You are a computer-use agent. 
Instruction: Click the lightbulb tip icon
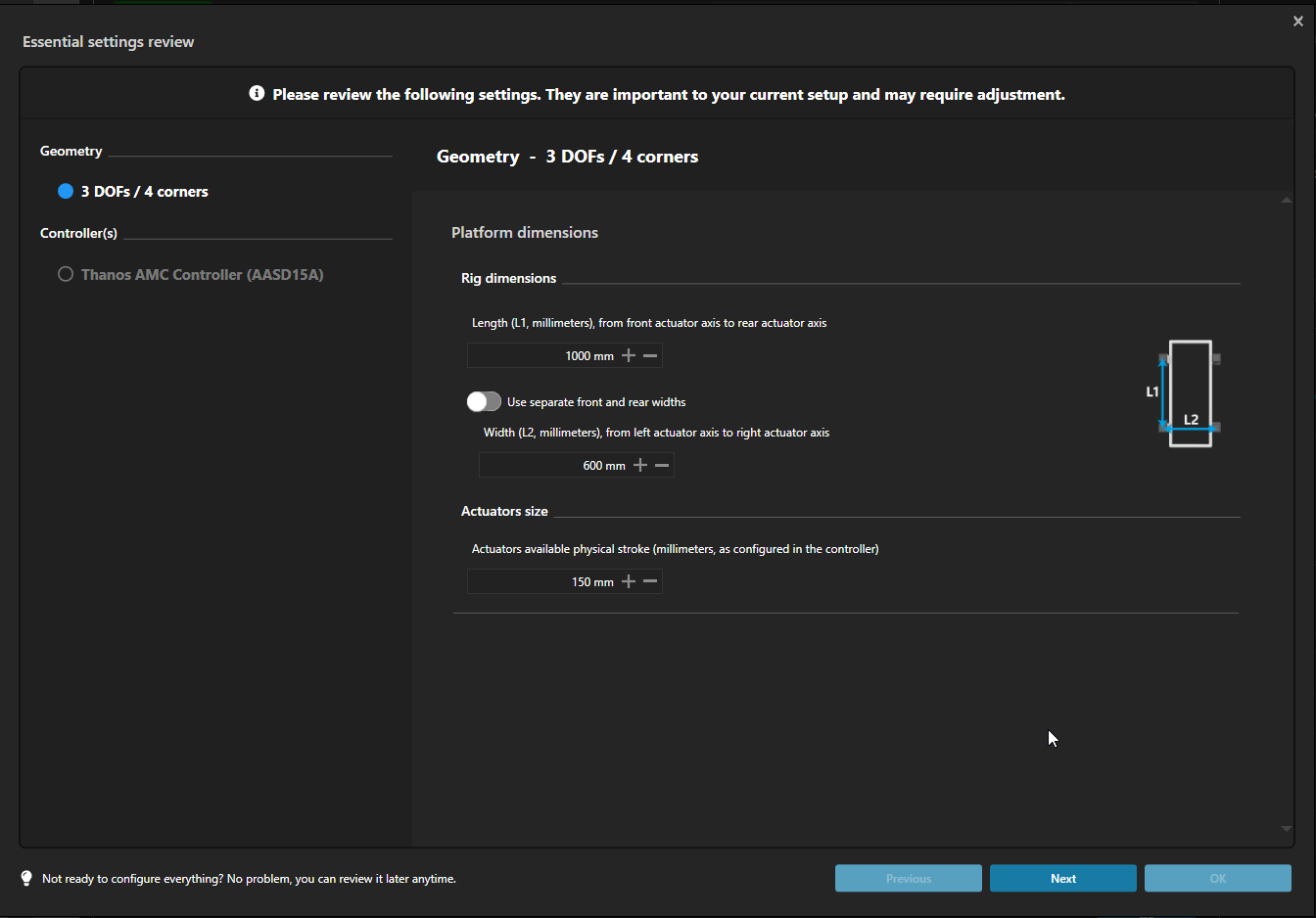(26, 879)
